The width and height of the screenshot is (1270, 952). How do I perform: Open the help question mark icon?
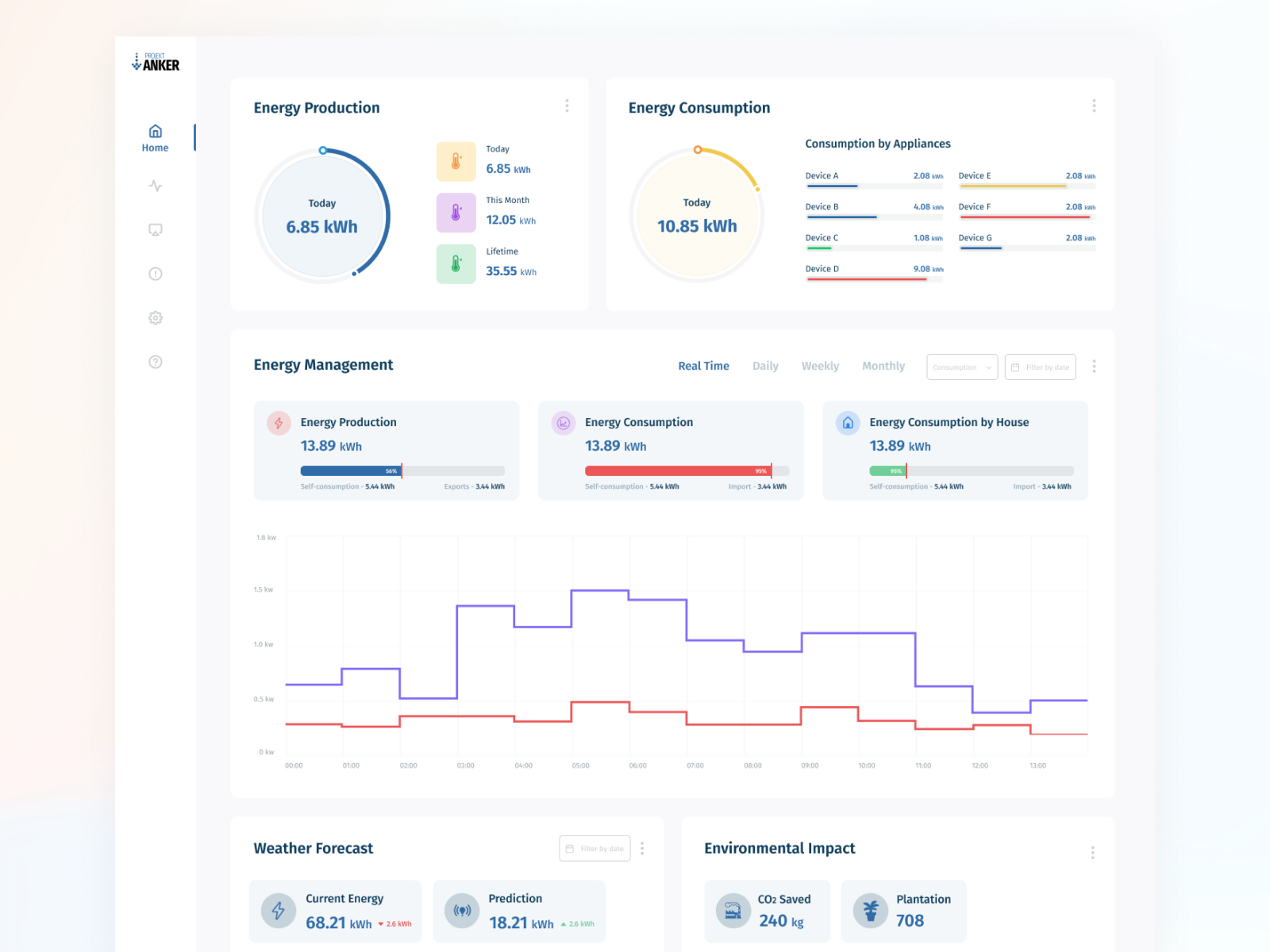(156, 362)
